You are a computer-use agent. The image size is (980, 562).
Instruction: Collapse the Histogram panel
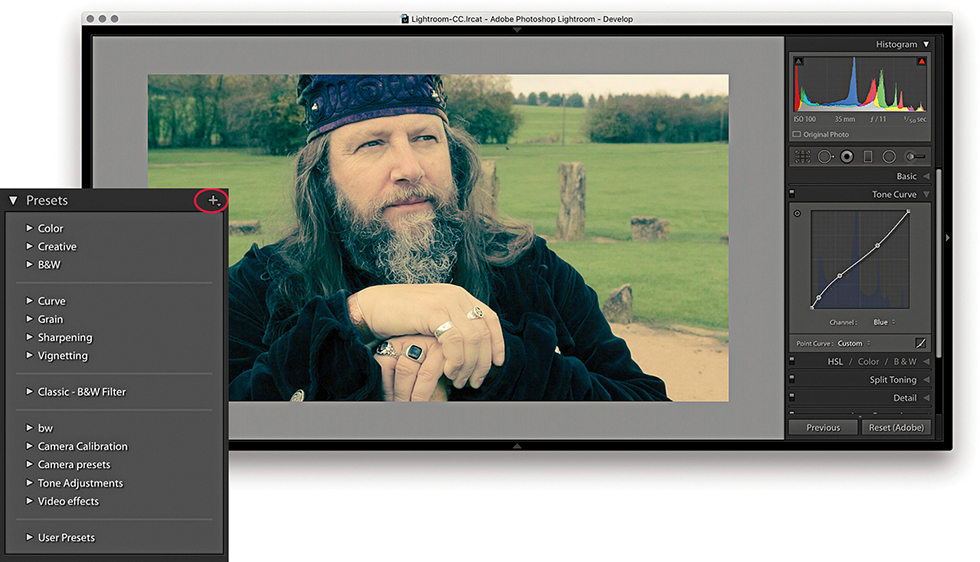(x=926, y=44)
